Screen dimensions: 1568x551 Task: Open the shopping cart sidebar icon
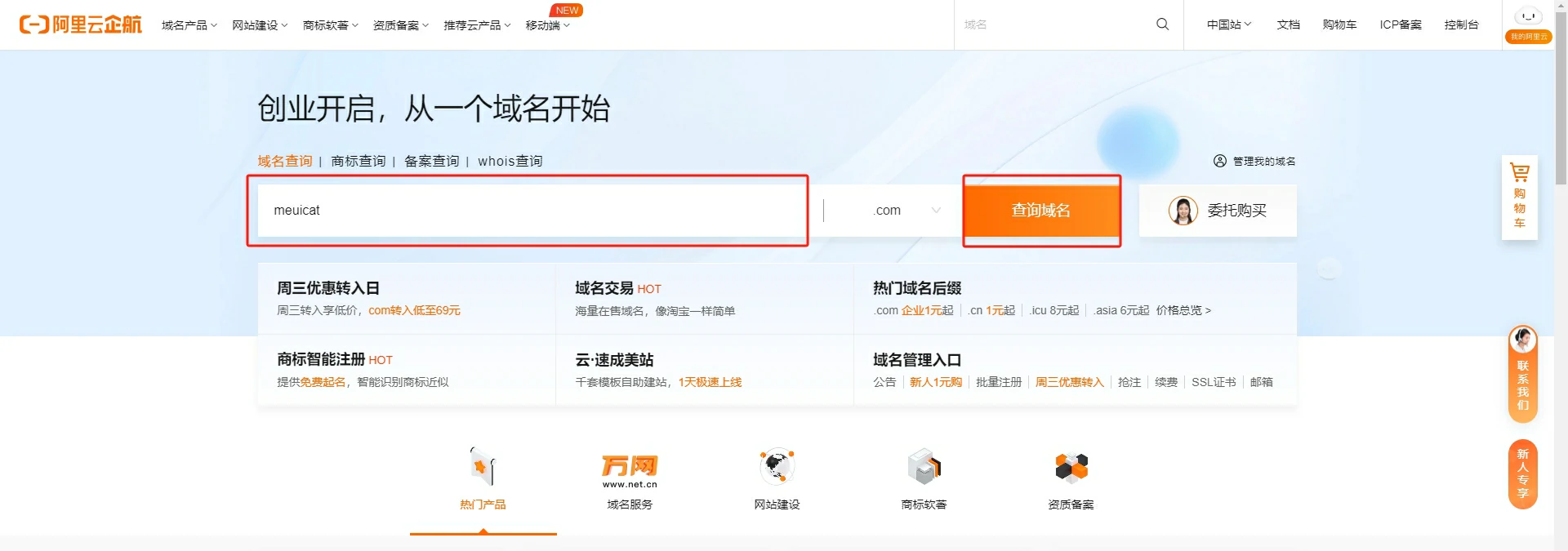pos(1519,197)
